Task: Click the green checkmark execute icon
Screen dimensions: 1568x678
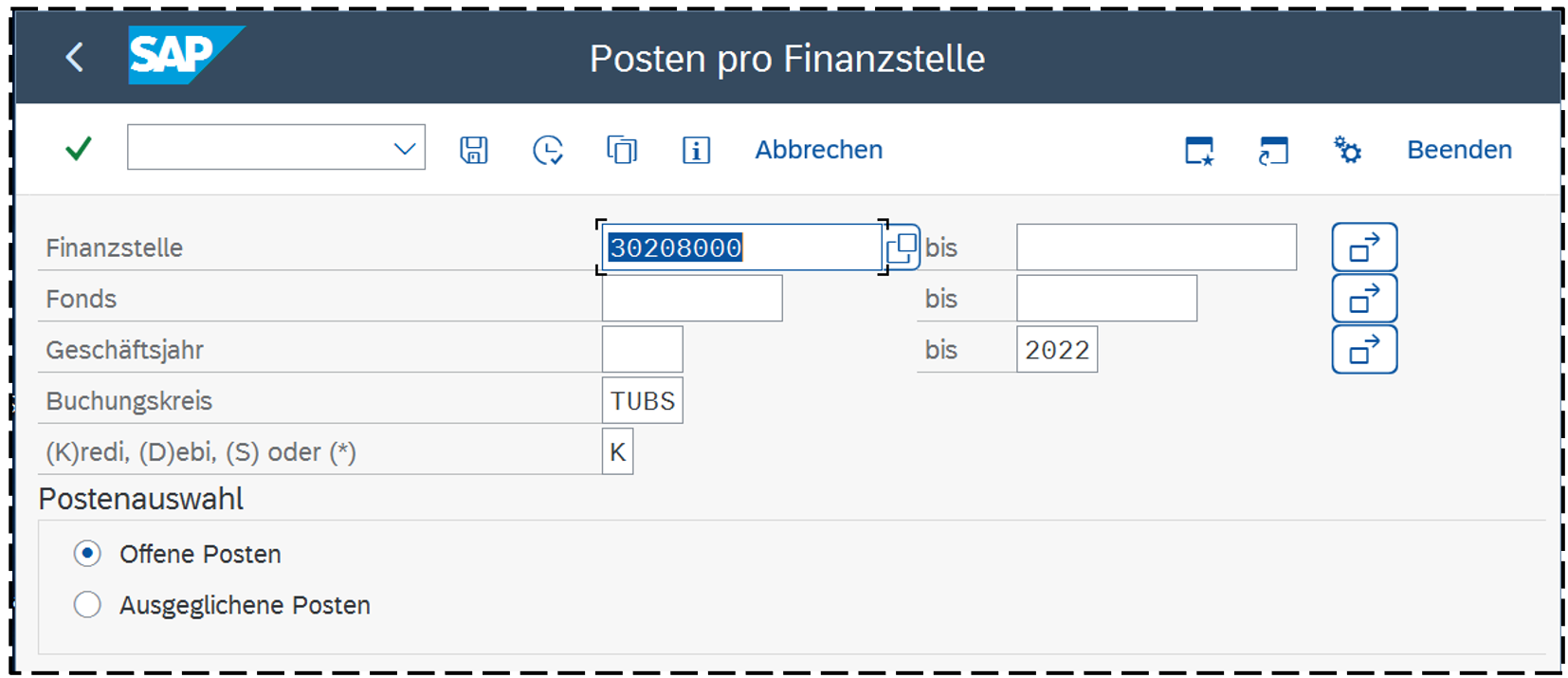Action: tap(79, 149)
